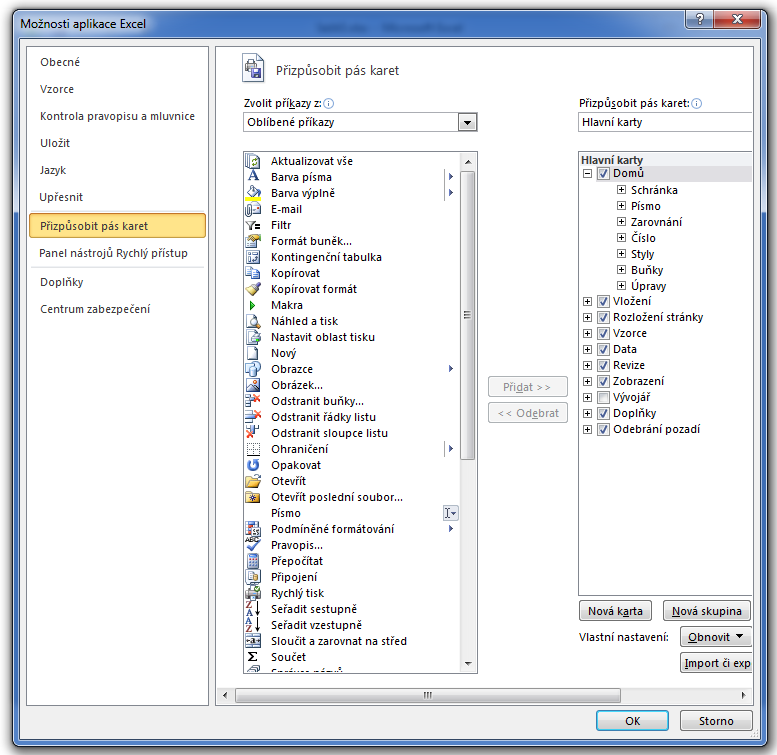Toggle the Rozložení stránky checkbox

point(603,317)
